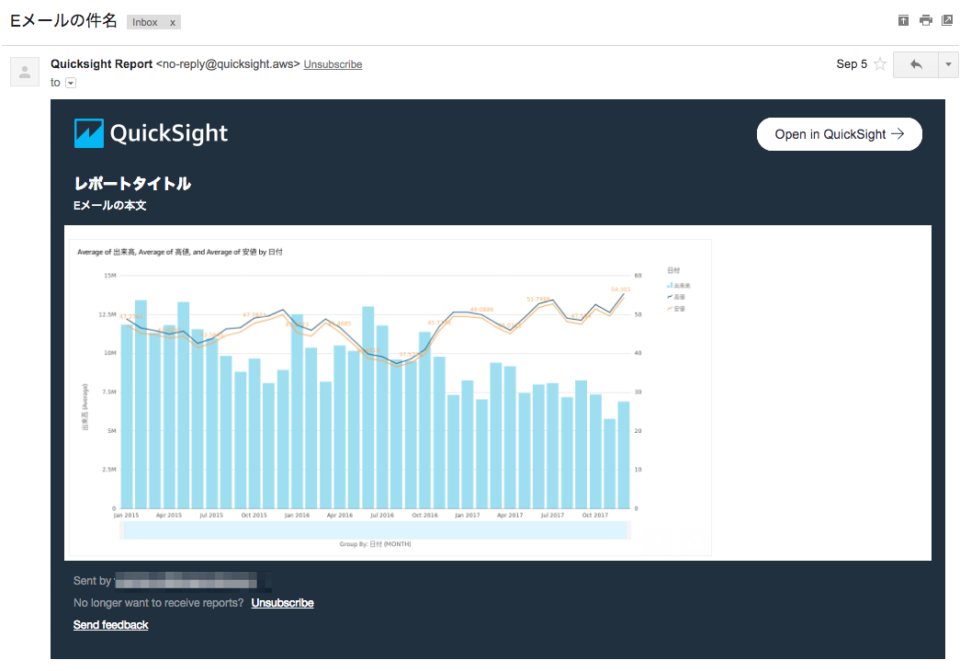Click the expand all icon at top right
This screenshot has height=671, width=960.
[x=902, y=20]
